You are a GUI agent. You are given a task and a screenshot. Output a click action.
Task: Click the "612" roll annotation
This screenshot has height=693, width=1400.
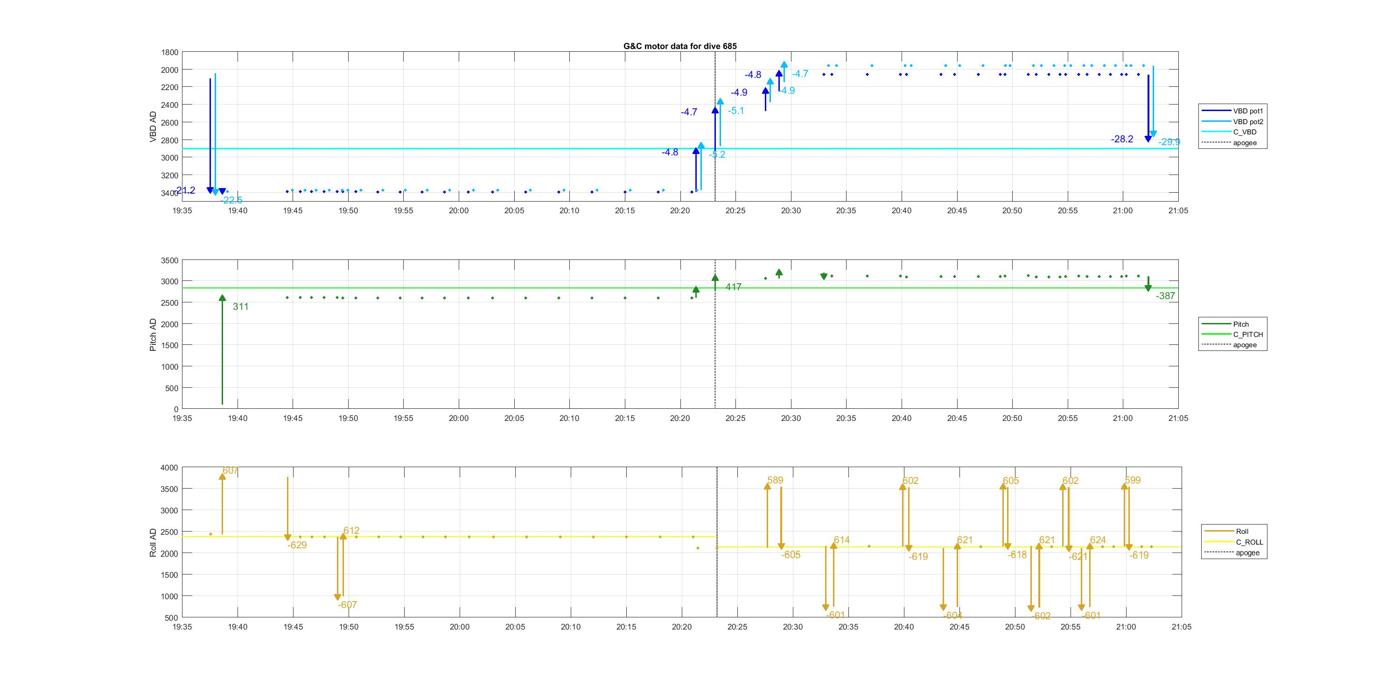351,531
